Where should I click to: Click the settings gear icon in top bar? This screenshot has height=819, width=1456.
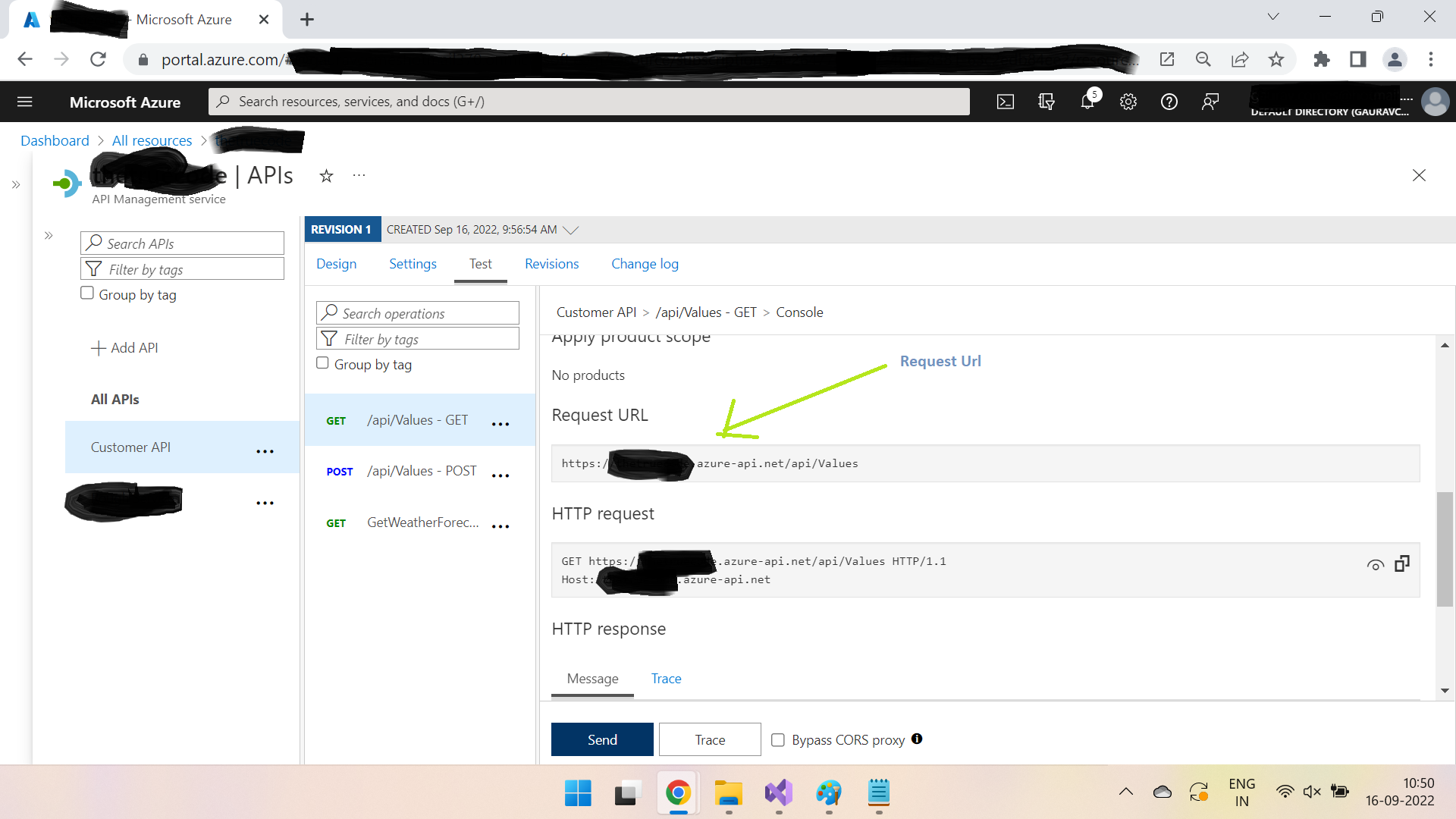[x=1128, y=101]
